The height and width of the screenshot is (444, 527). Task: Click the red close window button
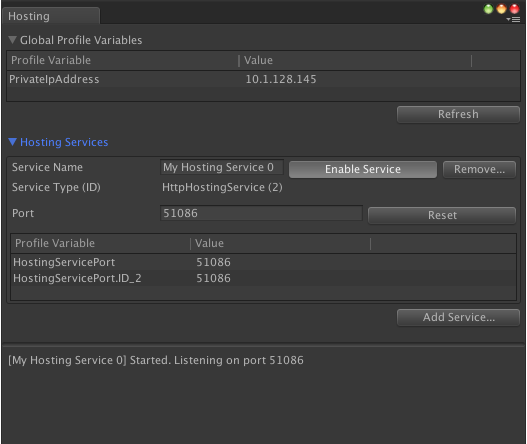[x=514, y=9]
